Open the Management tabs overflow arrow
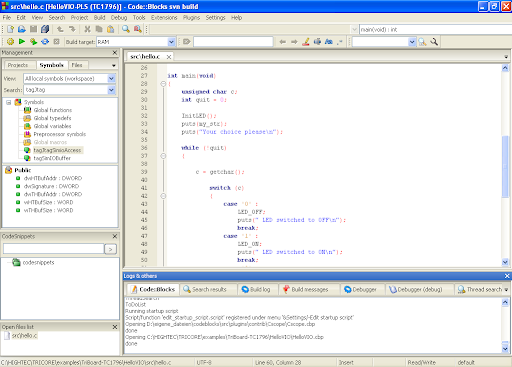 coord(114,65)
